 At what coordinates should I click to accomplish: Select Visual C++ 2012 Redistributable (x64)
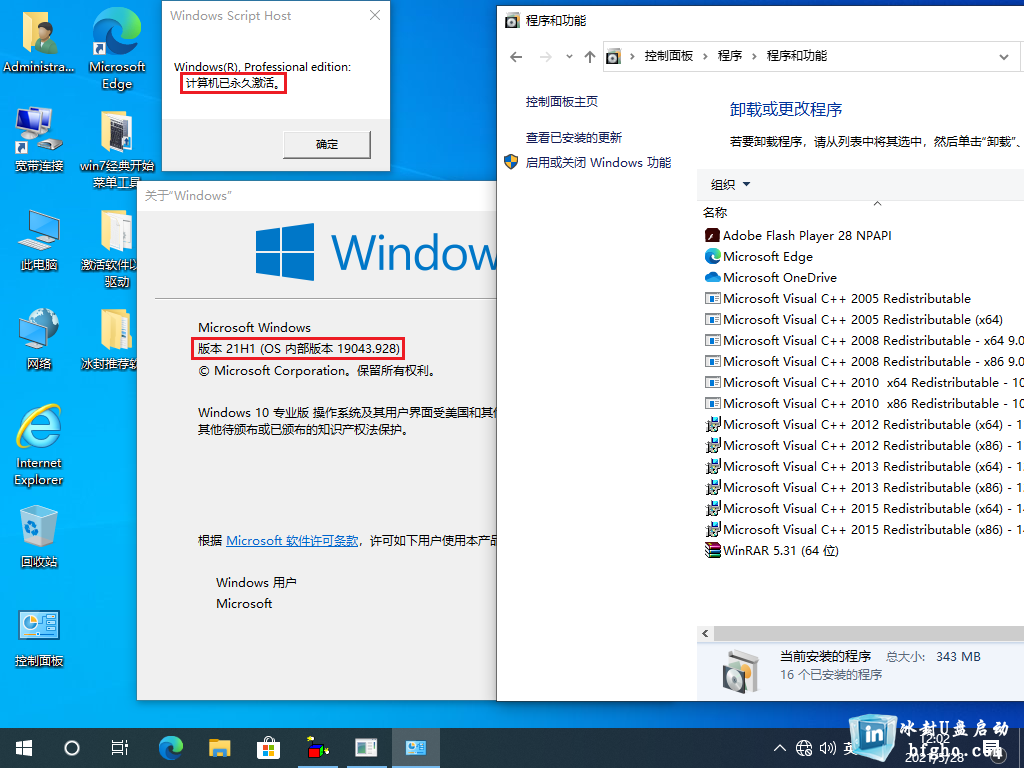(x=864, y=424)
